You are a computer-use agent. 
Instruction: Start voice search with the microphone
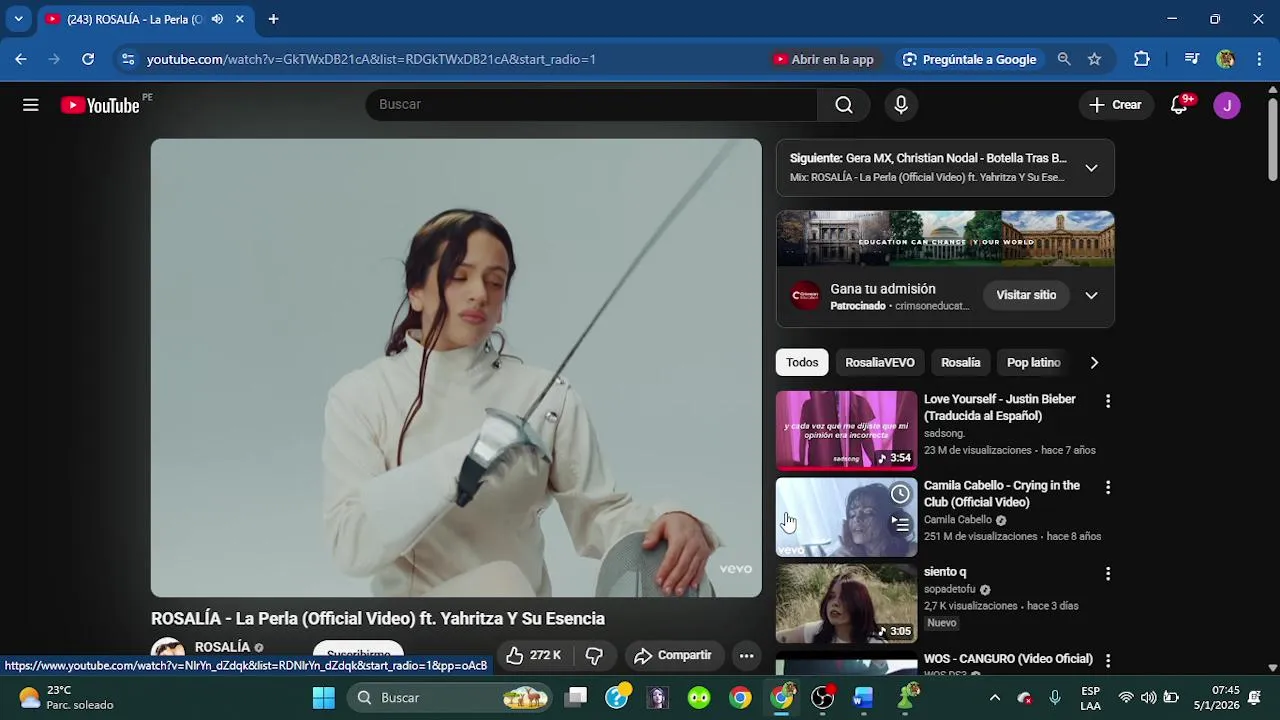point(901,105)
